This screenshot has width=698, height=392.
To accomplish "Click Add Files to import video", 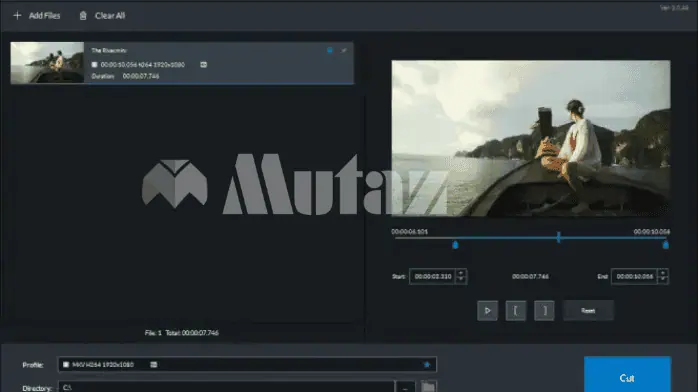I will [x=44, y=16].
